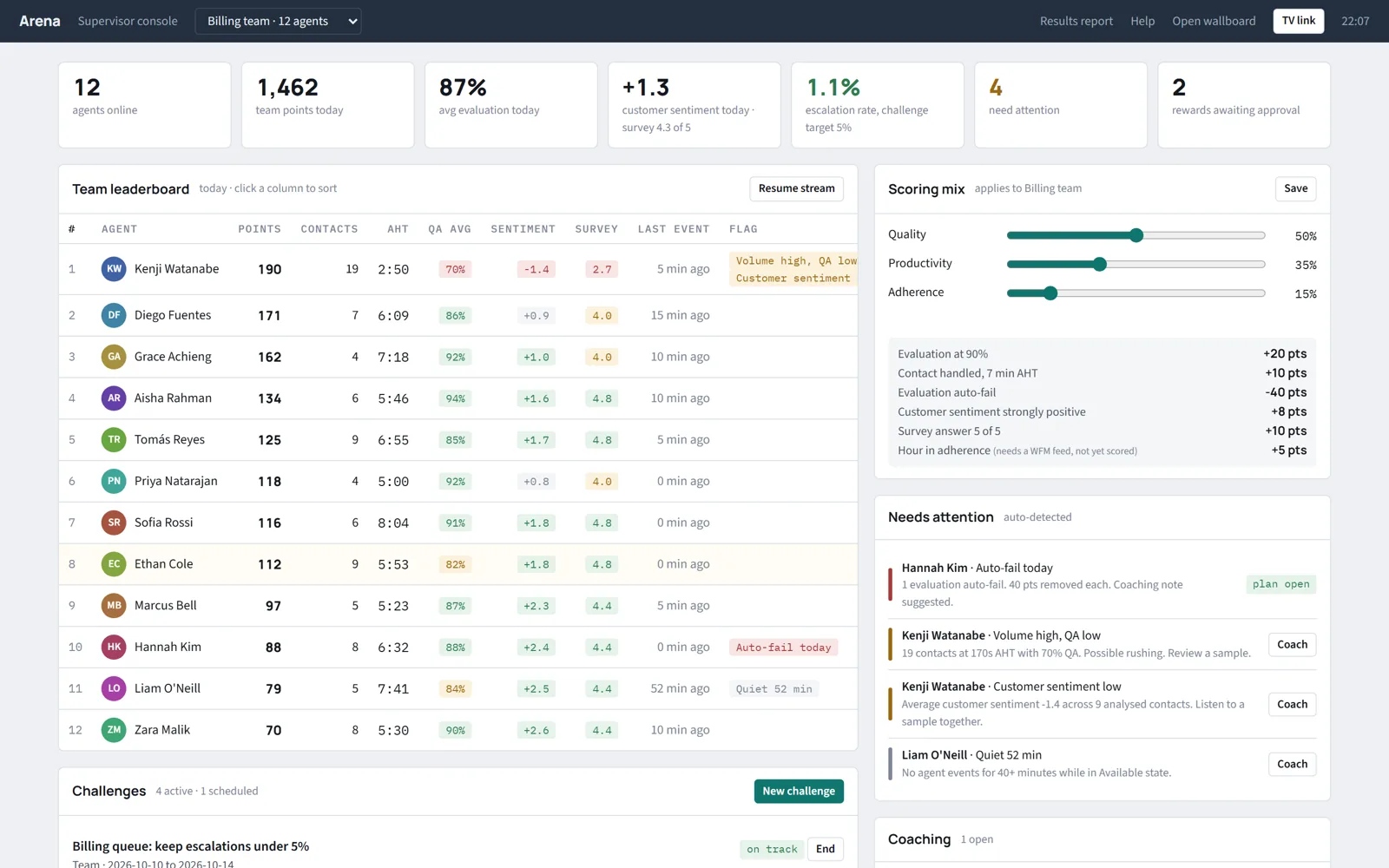Click the Arena logo
1389x868 pixels.
point(40,21)
